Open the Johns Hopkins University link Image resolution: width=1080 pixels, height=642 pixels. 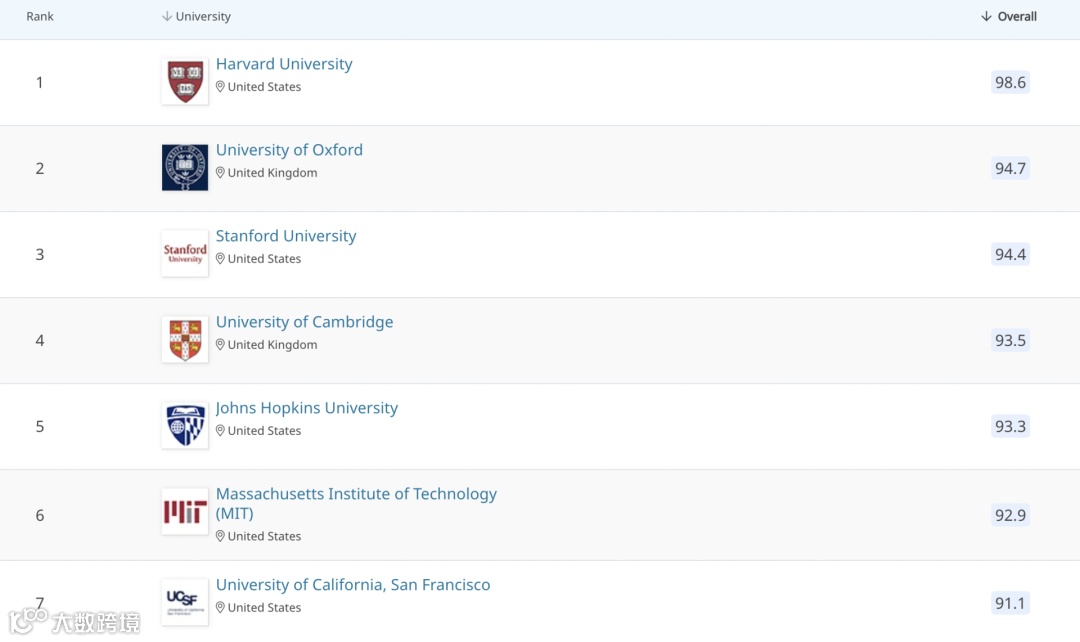click(x=307, y=408)
